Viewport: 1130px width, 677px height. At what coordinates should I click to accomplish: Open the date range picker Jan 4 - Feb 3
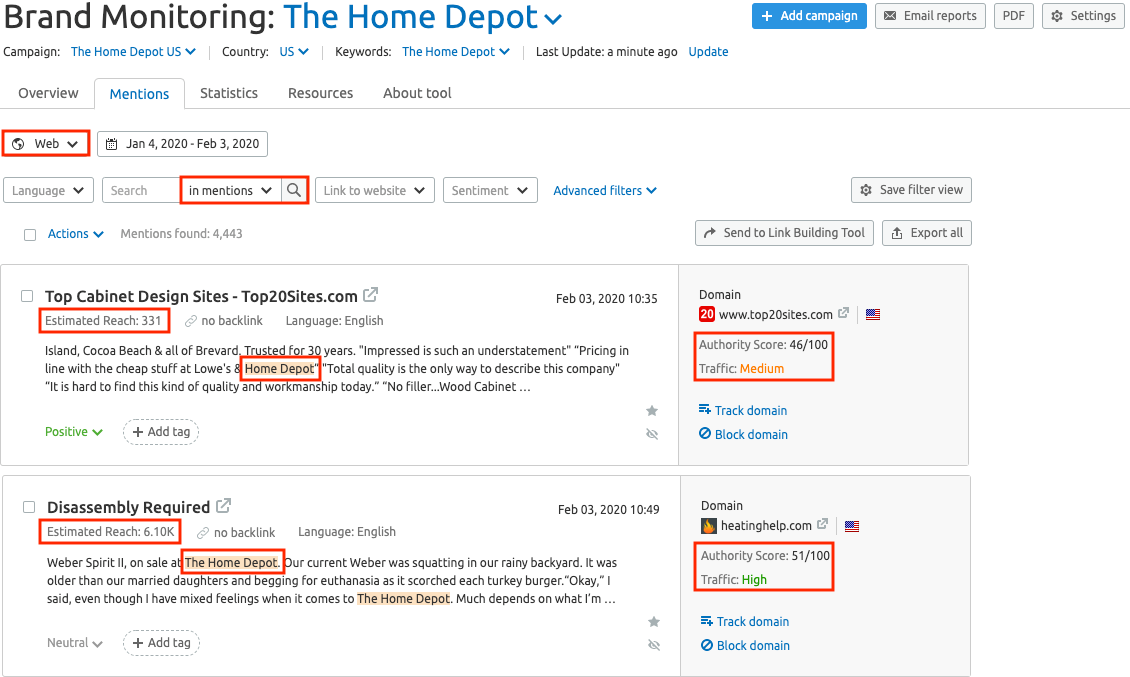click(x=182, y=143)
